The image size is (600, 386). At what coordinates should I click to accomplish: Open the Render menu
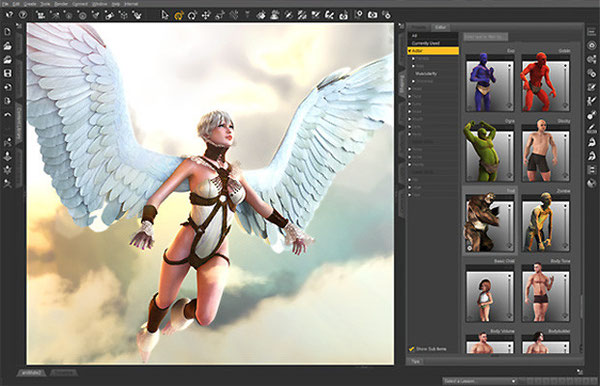point(60,4)
